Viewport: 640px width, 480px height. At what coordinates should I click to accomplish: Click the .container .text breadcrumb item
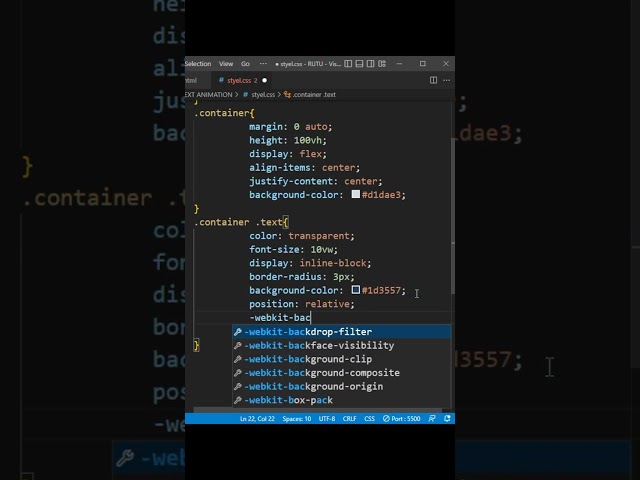click(x=314, y=94)
